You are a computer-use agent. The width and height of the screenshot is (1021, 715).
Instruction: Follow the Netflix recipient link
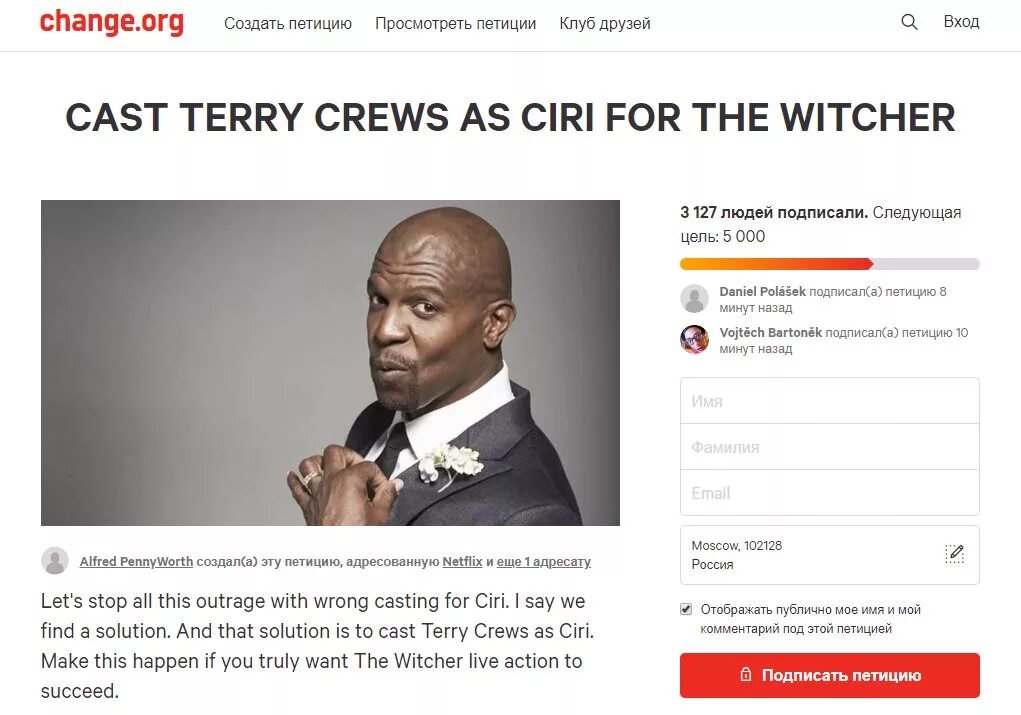tap(462, 561)
